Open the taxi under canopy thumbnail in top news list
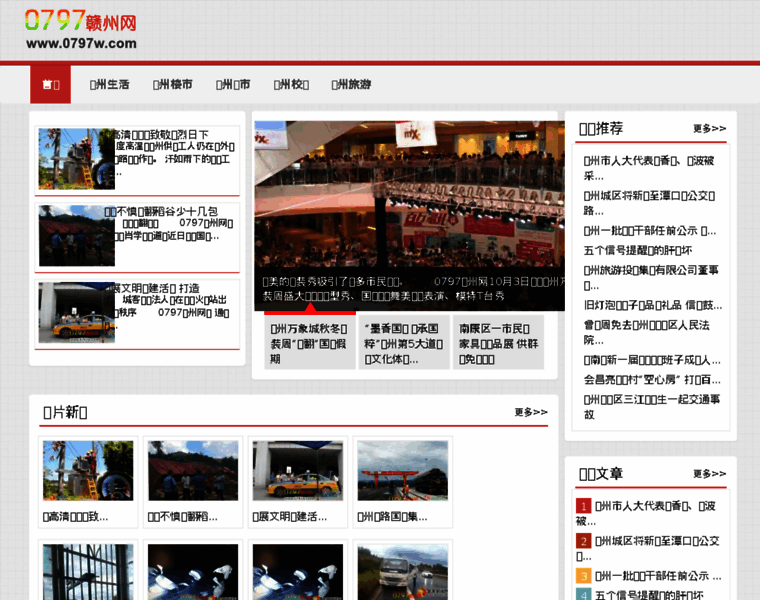 (77, 313)
